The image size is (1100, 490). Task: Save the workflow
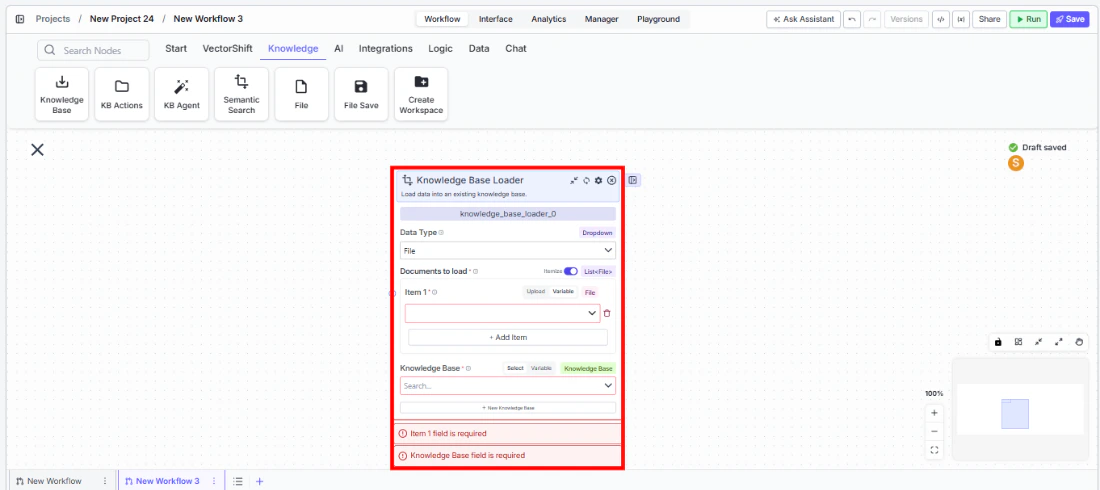(1069, 19)
